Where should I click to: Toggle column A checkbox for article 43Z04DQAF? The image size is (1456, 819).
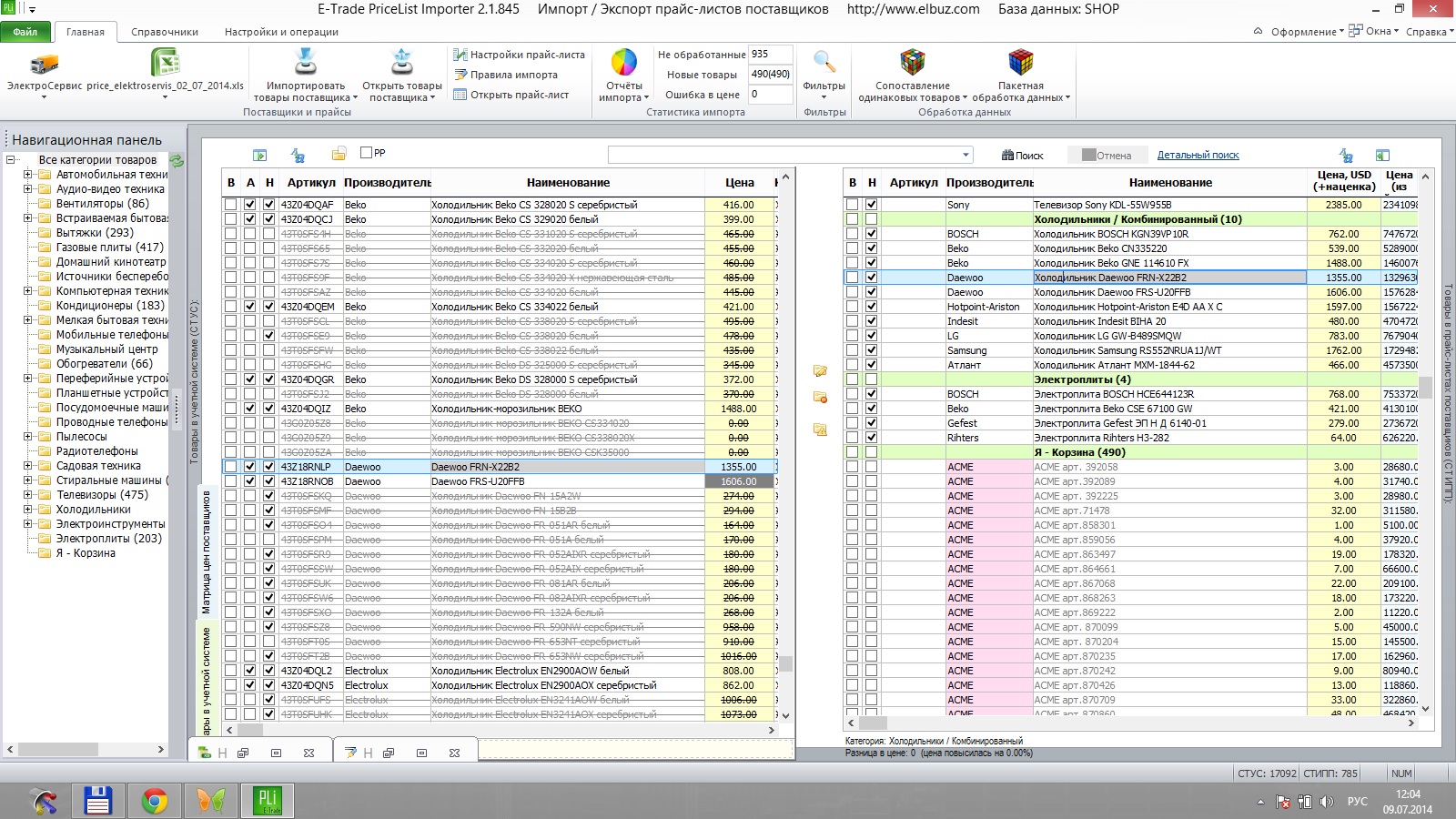pos(250,205)
